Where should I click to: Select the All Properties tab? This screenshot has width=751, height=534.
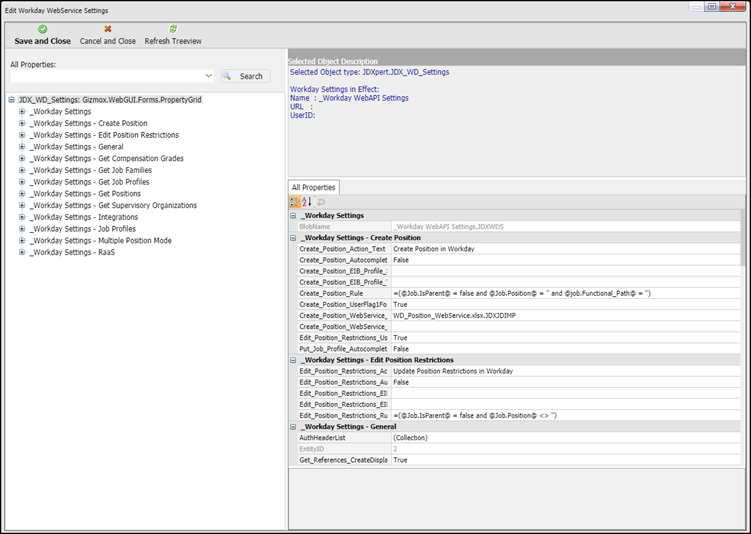pos(314,187)
